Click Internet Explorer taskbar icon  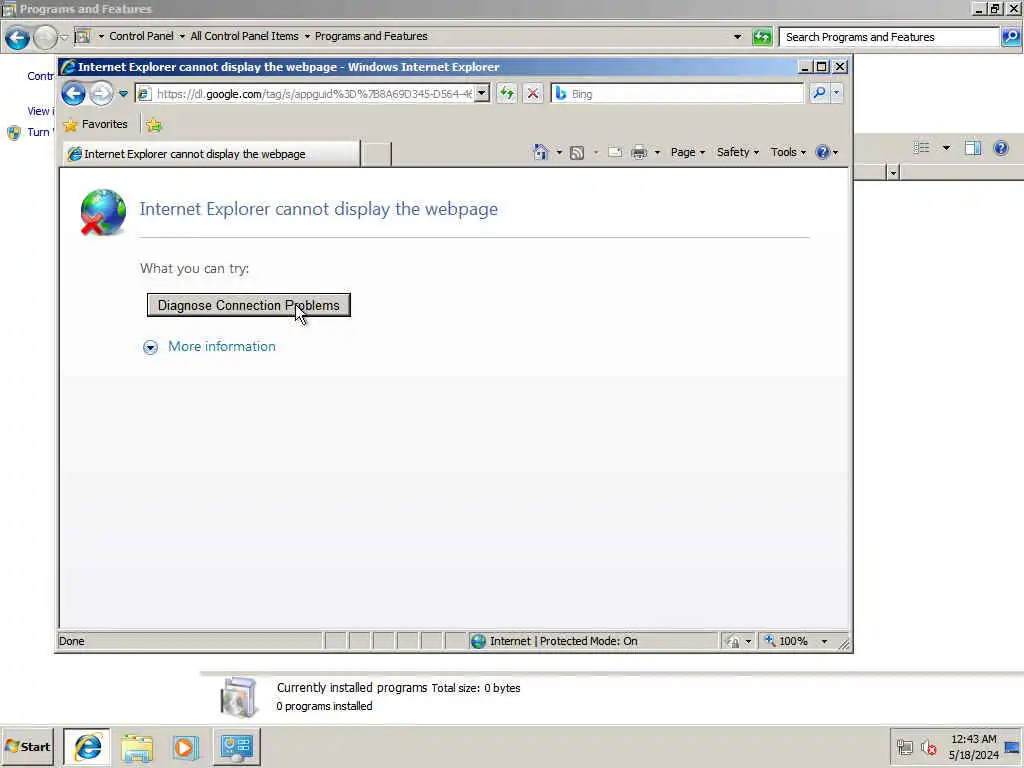(87, 746)
